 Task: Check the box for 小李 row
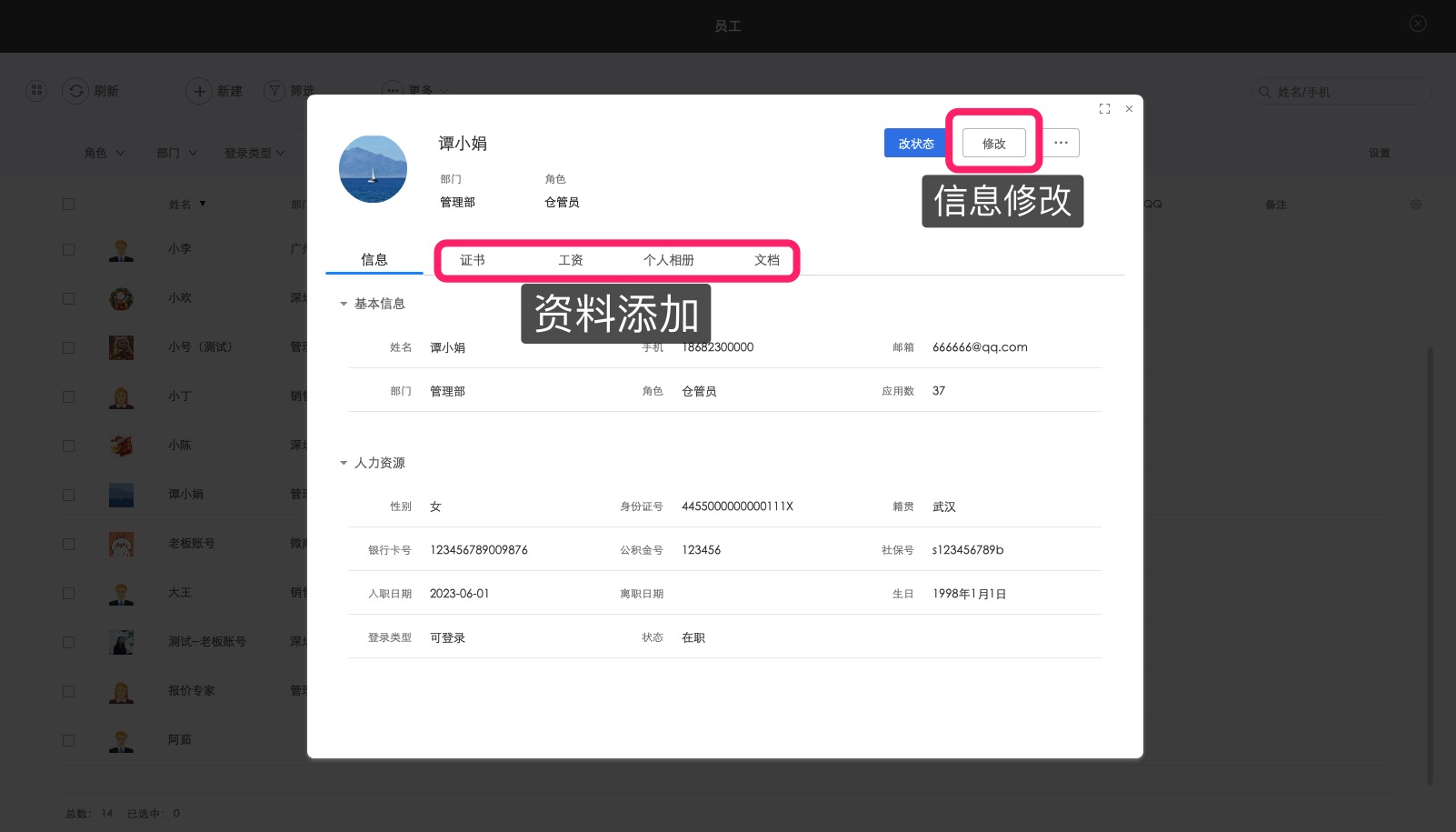pyautogui.click(x=68, y=249)
